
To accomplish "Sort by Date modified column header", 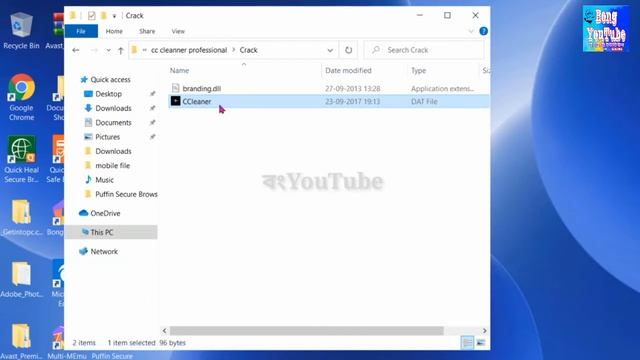I will [x=348, y=71].
